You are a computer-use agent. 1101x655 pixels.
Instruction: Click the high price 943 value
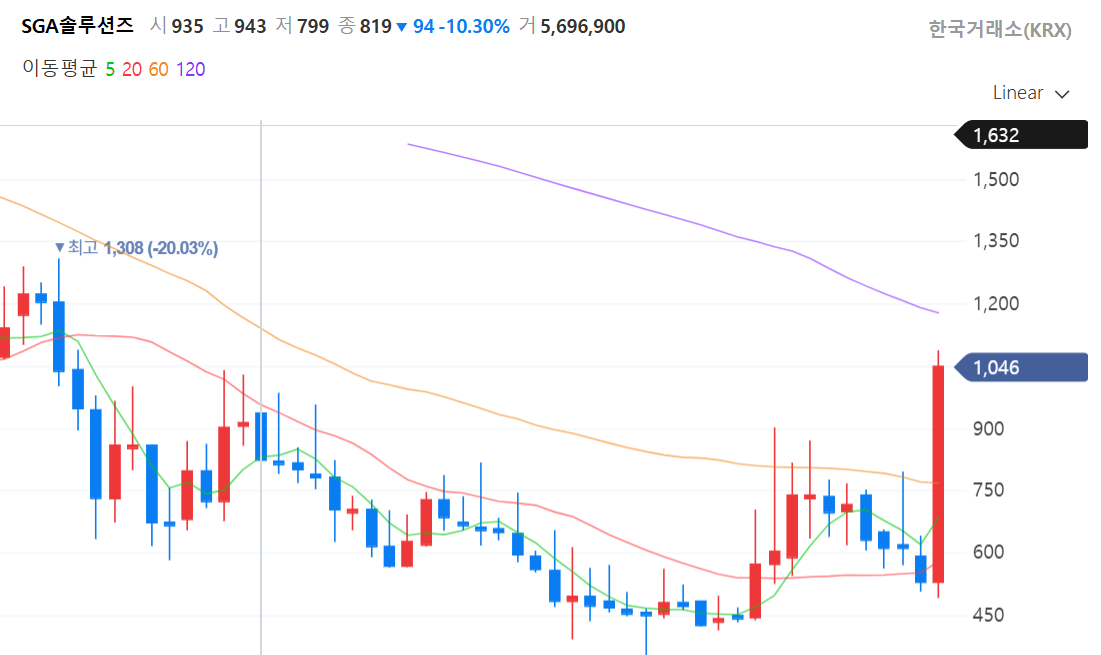pos(250,27)
